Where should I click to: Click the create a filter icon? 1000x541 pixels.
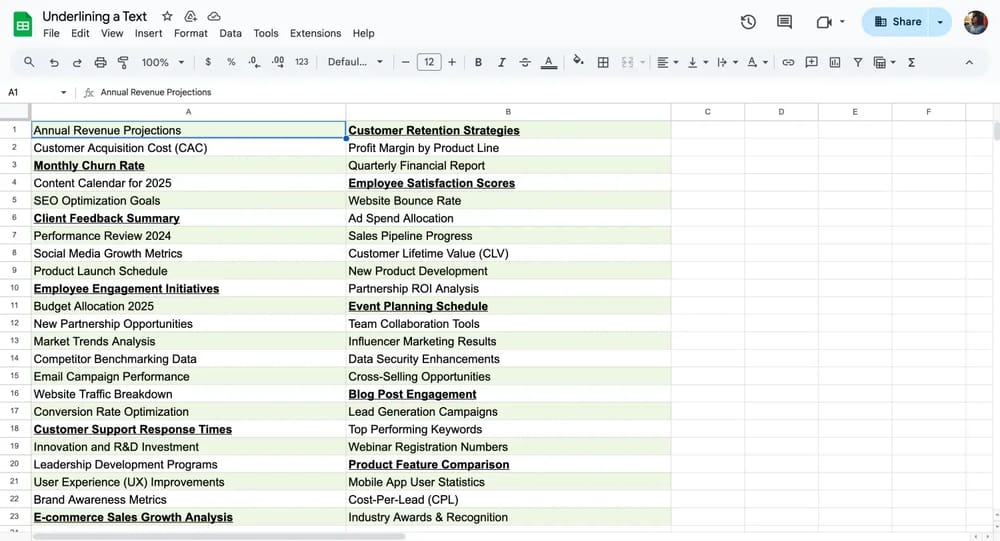tap(858, 62)
